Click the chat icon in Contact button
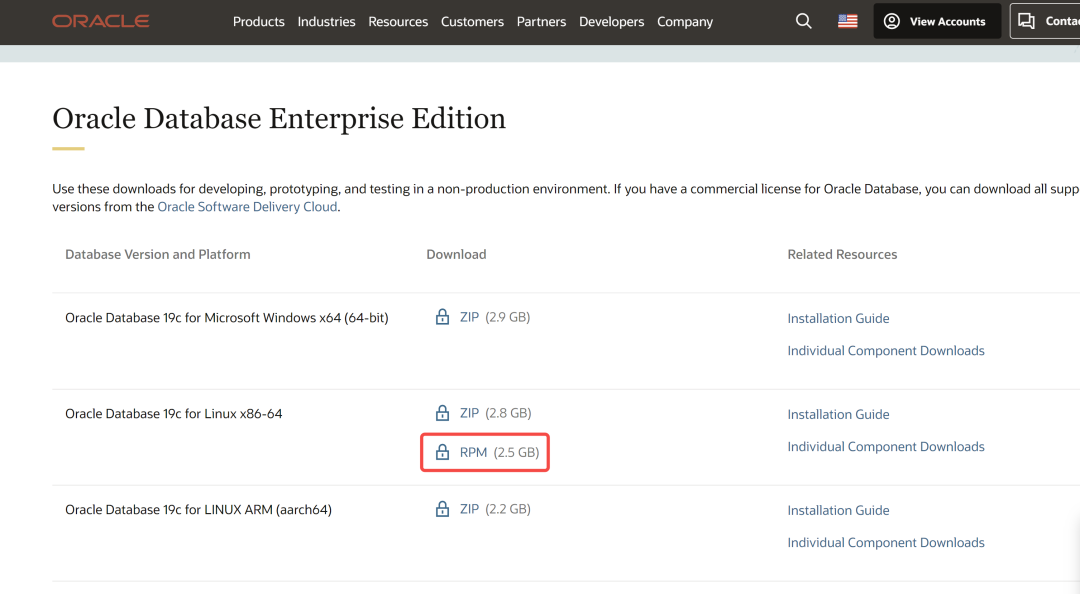 tap(1026, 21)
